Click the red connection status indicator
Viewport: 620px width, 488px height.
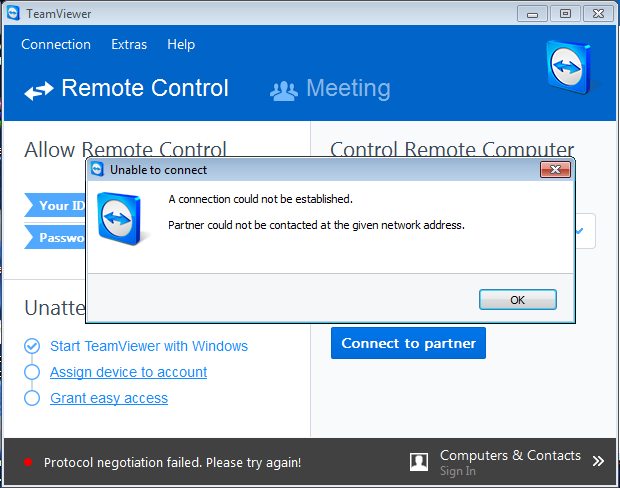tap(28, 462)
